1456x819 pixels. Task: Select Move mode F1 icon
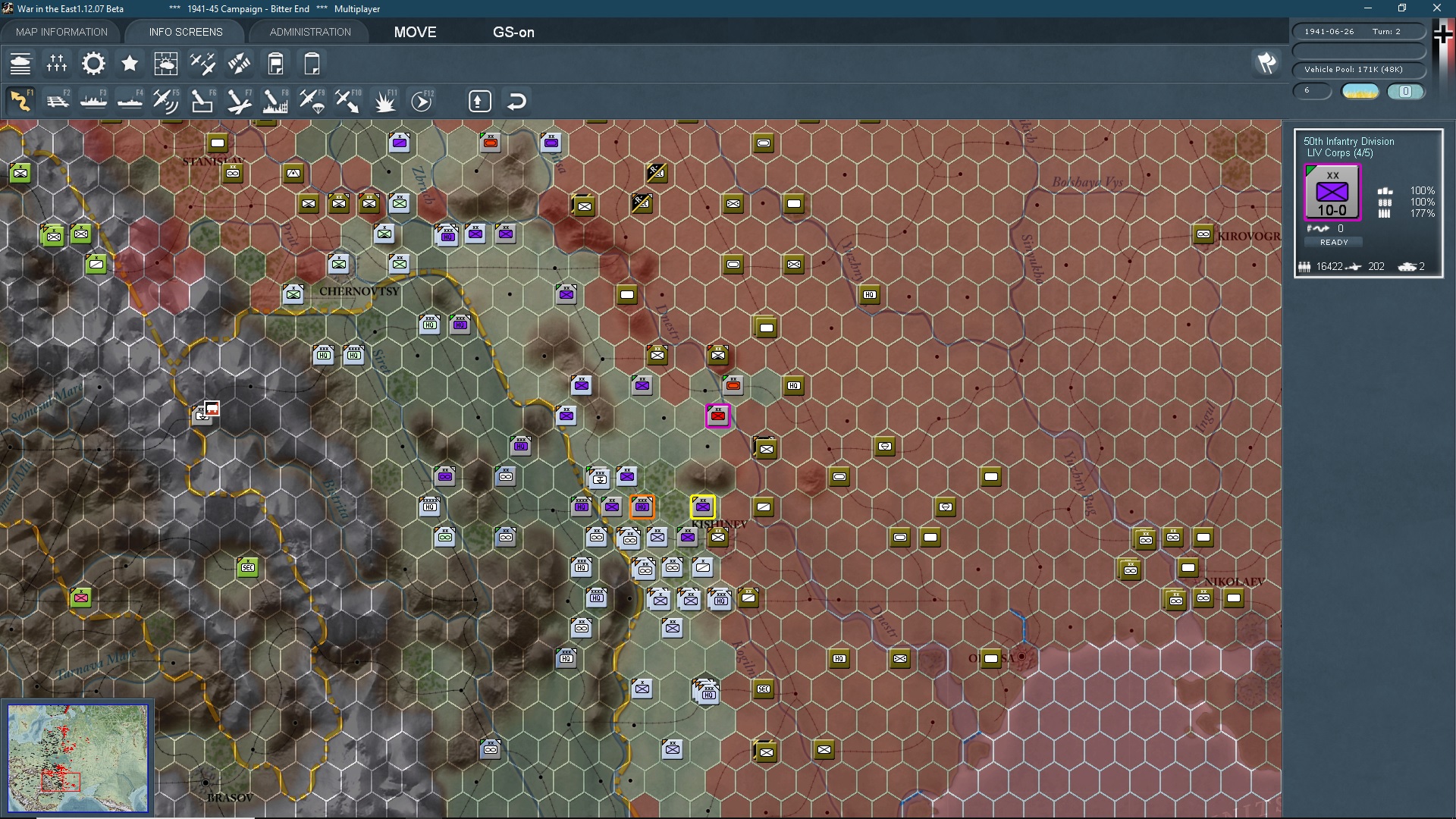point(20,101)
